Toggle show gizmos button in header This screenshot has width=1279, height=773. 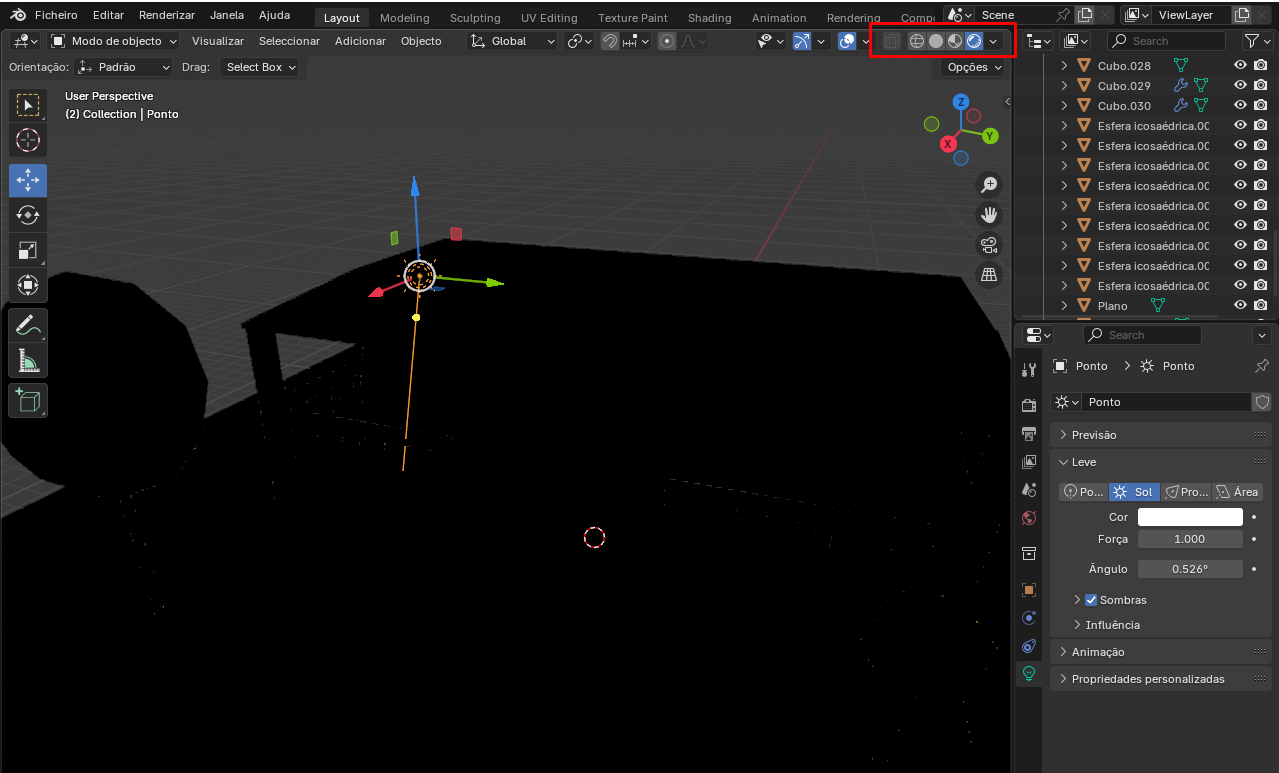pos(802,41)
